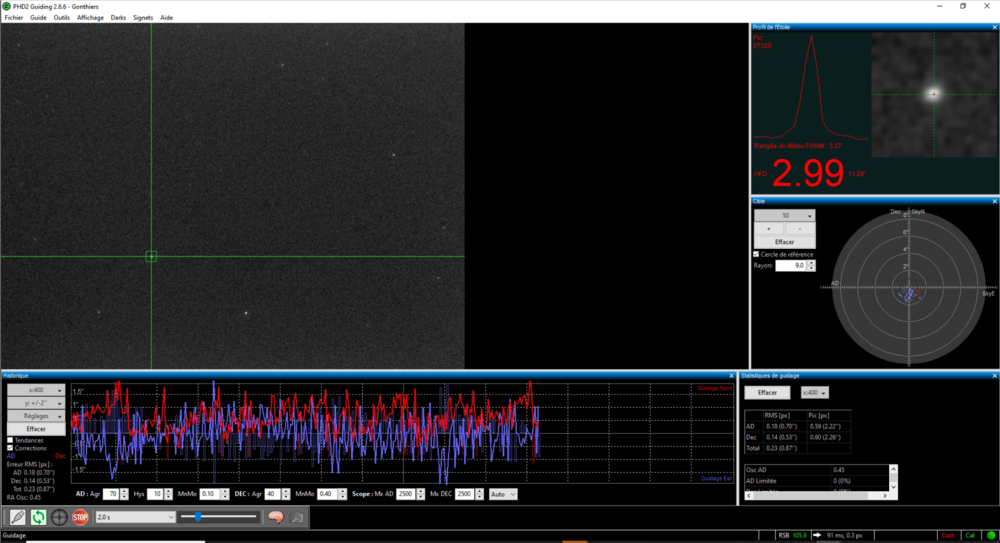Open the Fichier menu
Screen dimensions: 1000x543
coord(13,18)
